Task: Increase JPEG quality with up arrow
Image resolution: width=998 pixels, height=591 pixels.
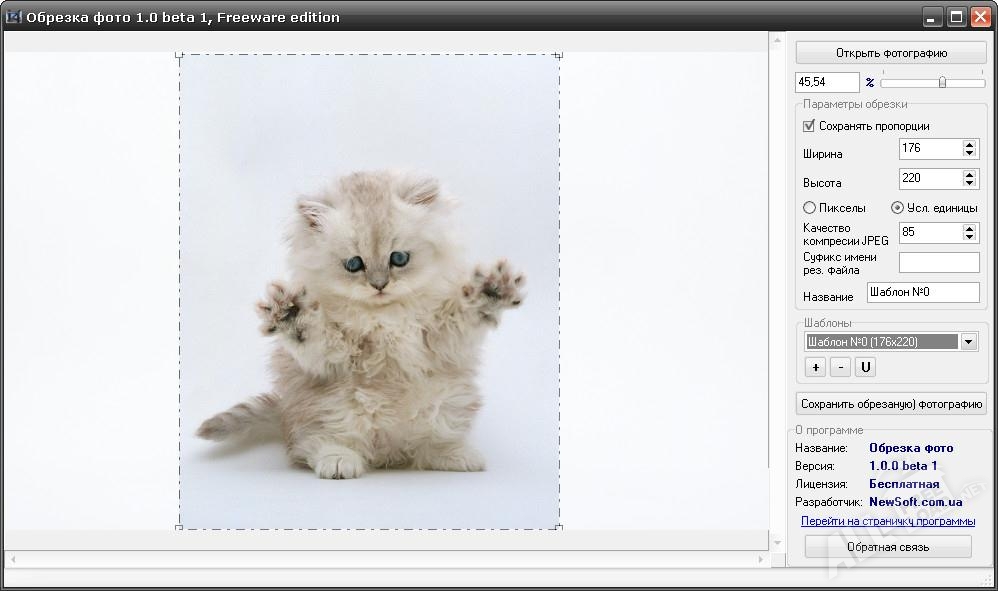Action: coord(969,228)
